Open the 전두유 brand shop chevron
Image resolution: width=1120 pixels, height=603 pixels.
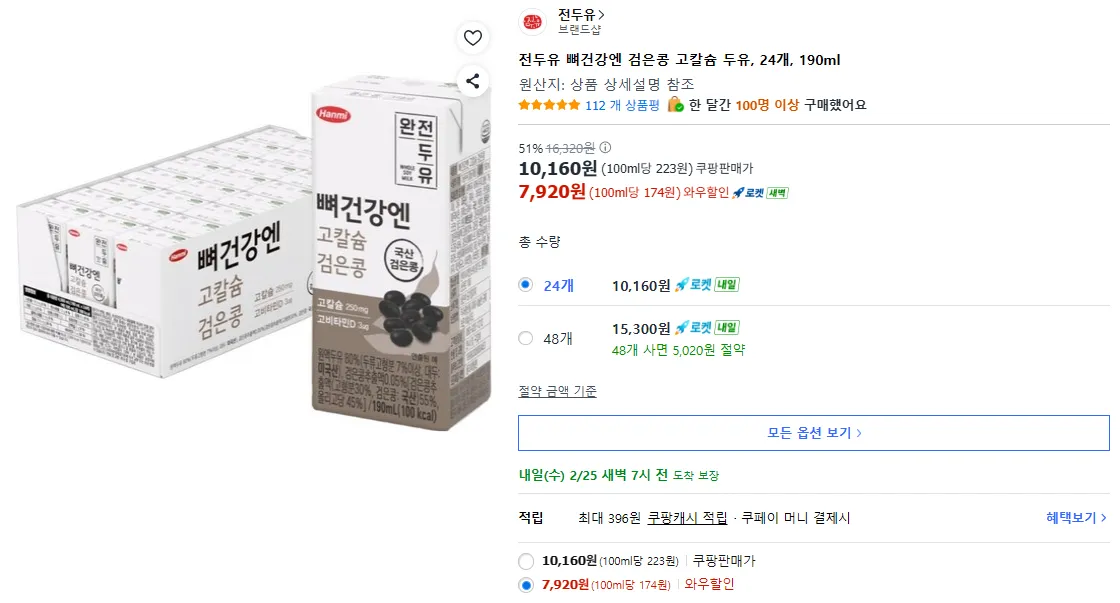point(601,15)
